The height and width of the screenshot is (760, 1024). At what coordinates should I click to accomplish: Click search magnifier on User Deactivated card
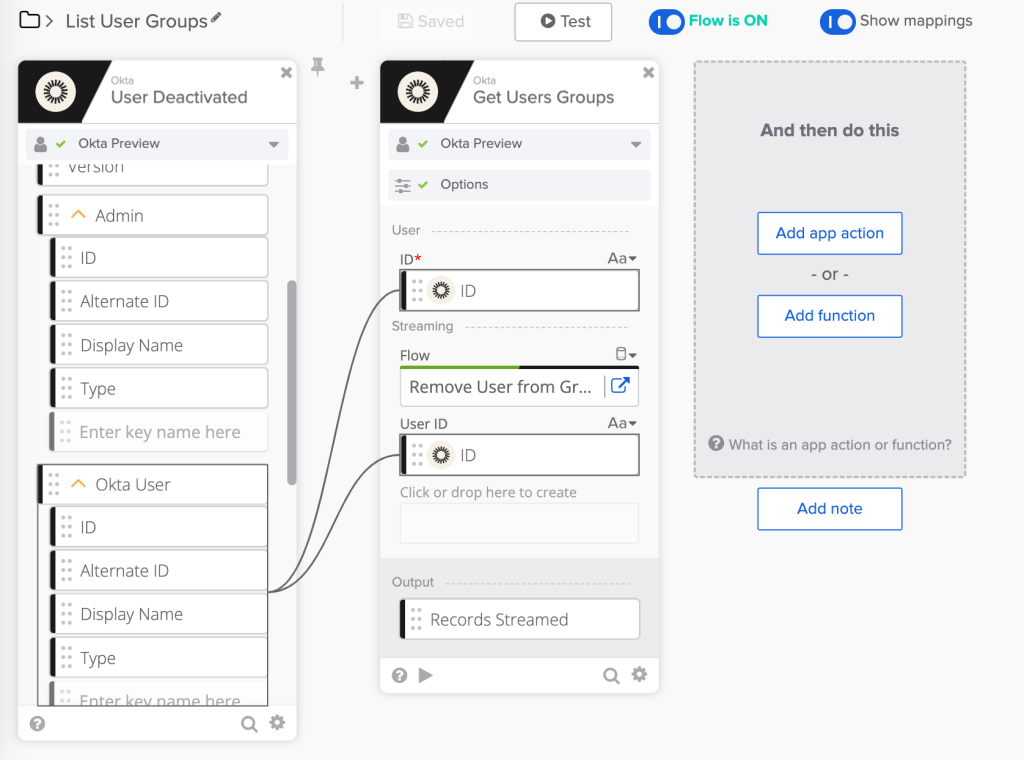click(x=249, y=723)
